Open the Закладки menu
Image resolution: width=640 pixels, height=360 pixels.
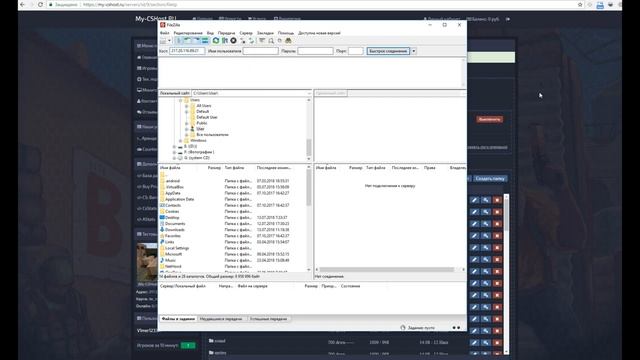pos(265,33)
